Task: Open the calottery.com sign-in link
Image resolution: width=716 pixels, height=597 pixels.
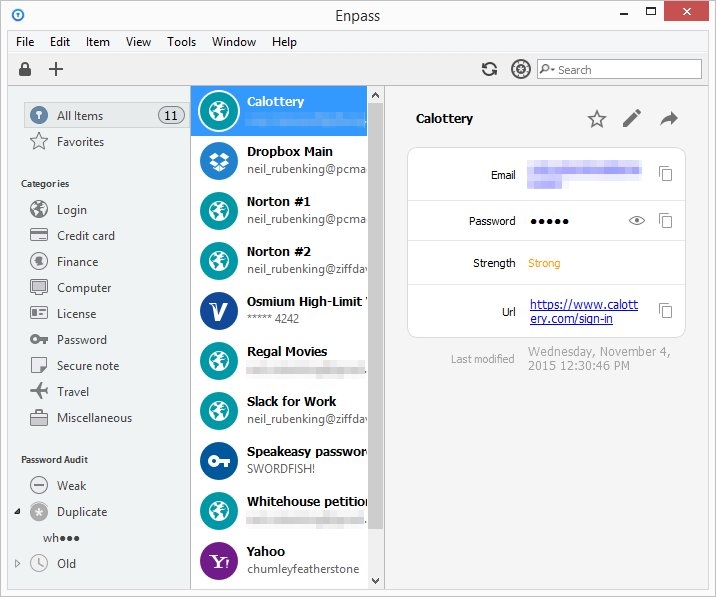Action: coord(584,312)
